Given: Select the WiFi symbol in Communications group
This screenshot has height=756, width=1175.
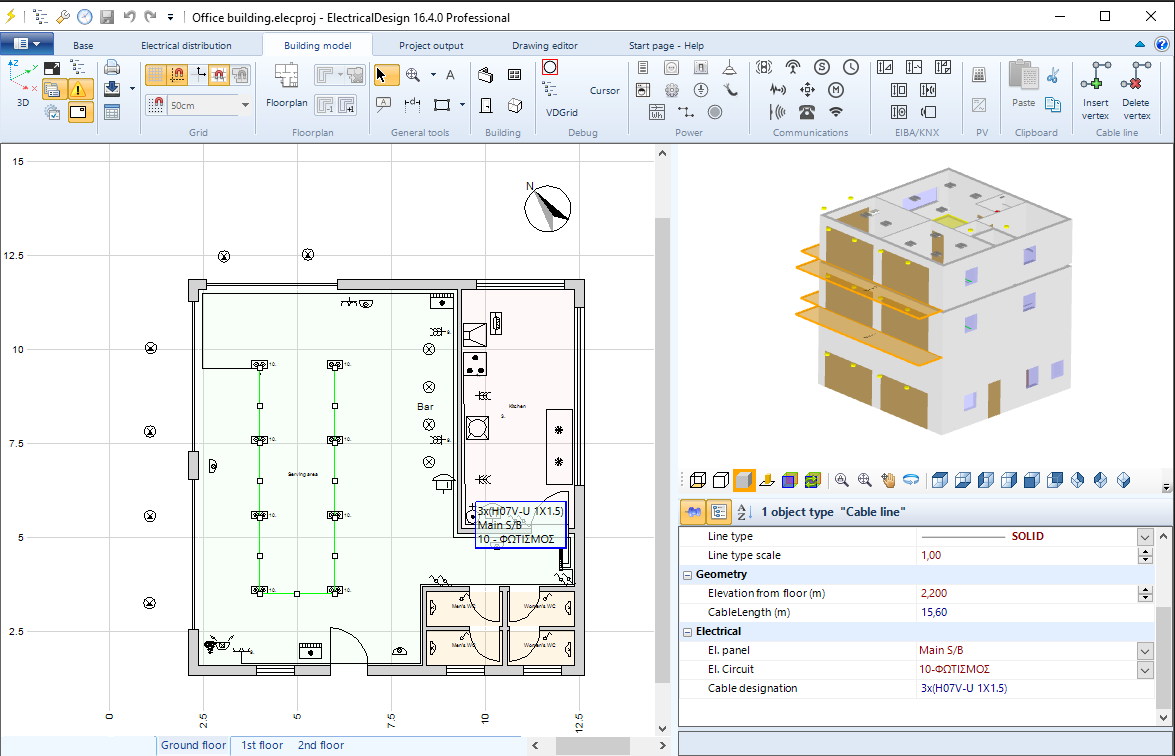Looking at the screenshot, I should tap(836, 112).
